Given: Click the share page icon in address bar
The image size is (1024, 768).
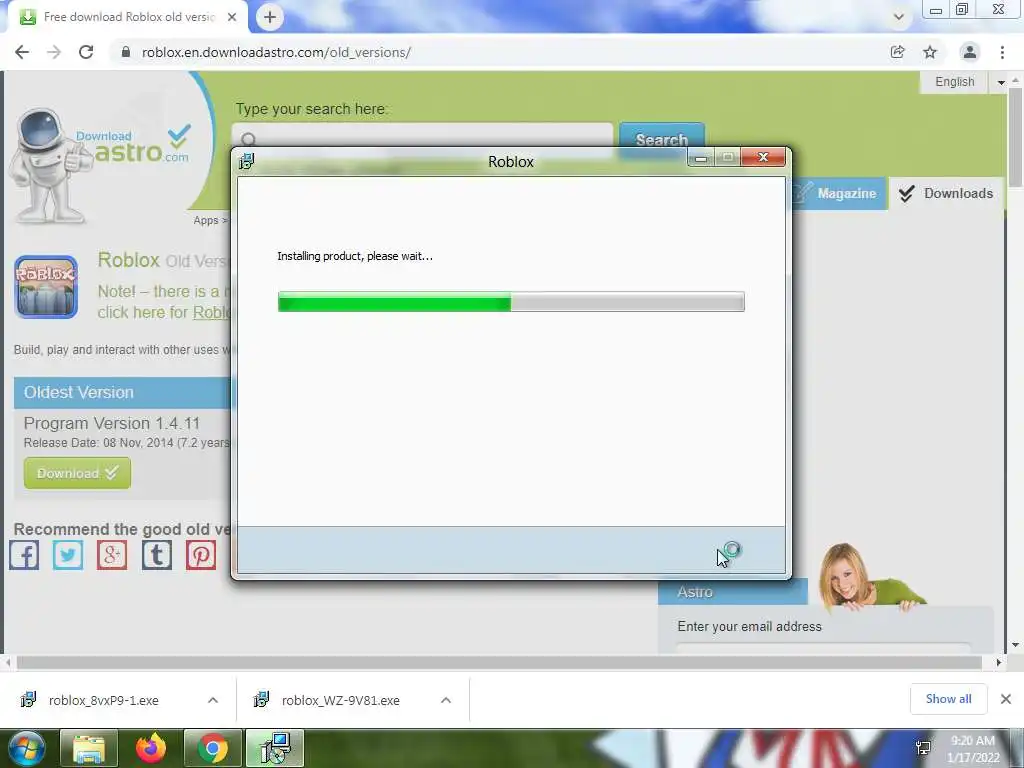Looking at the screenshot, I should (x=898, y=52).
